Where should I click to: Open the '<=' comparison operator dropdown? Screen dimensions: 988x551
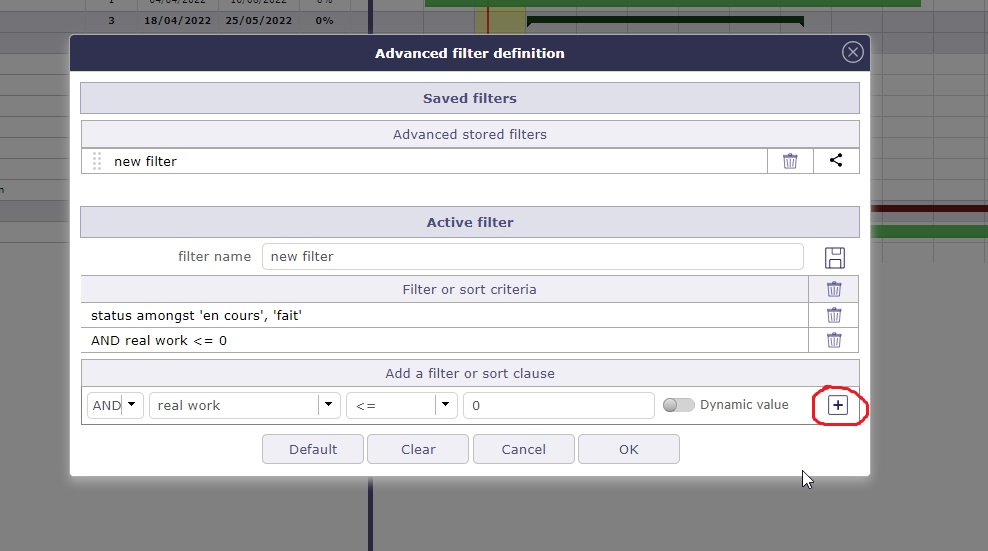(445, 405)
